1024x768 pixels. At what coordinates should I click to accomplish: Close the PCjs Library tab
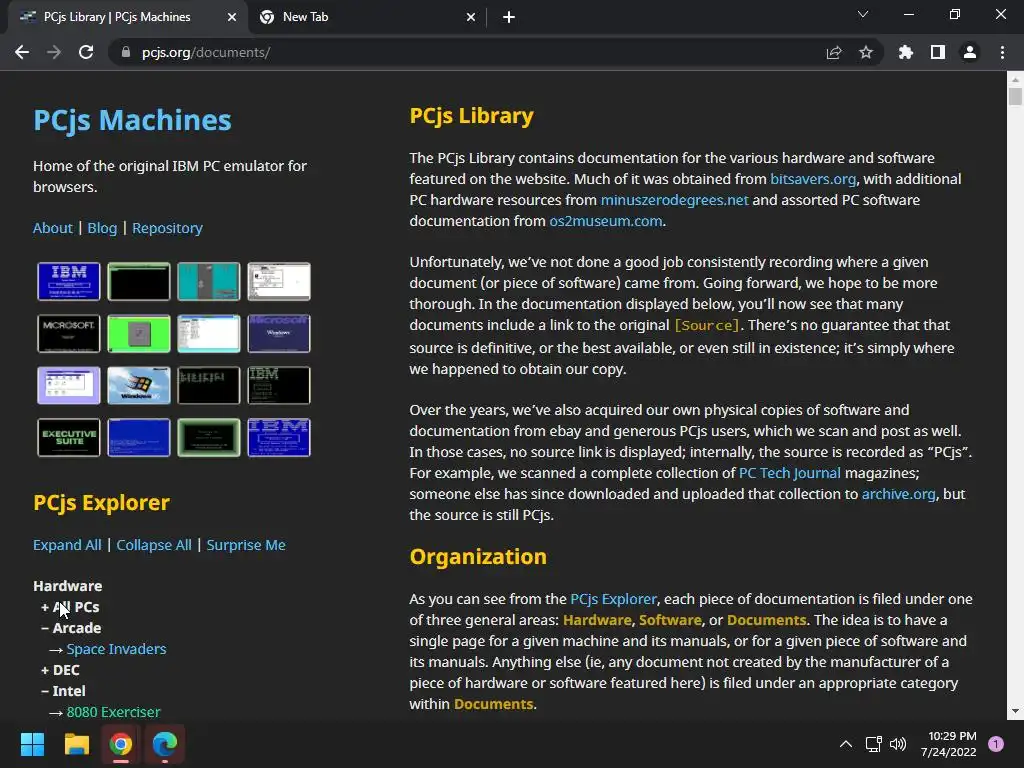click(232, 18)
